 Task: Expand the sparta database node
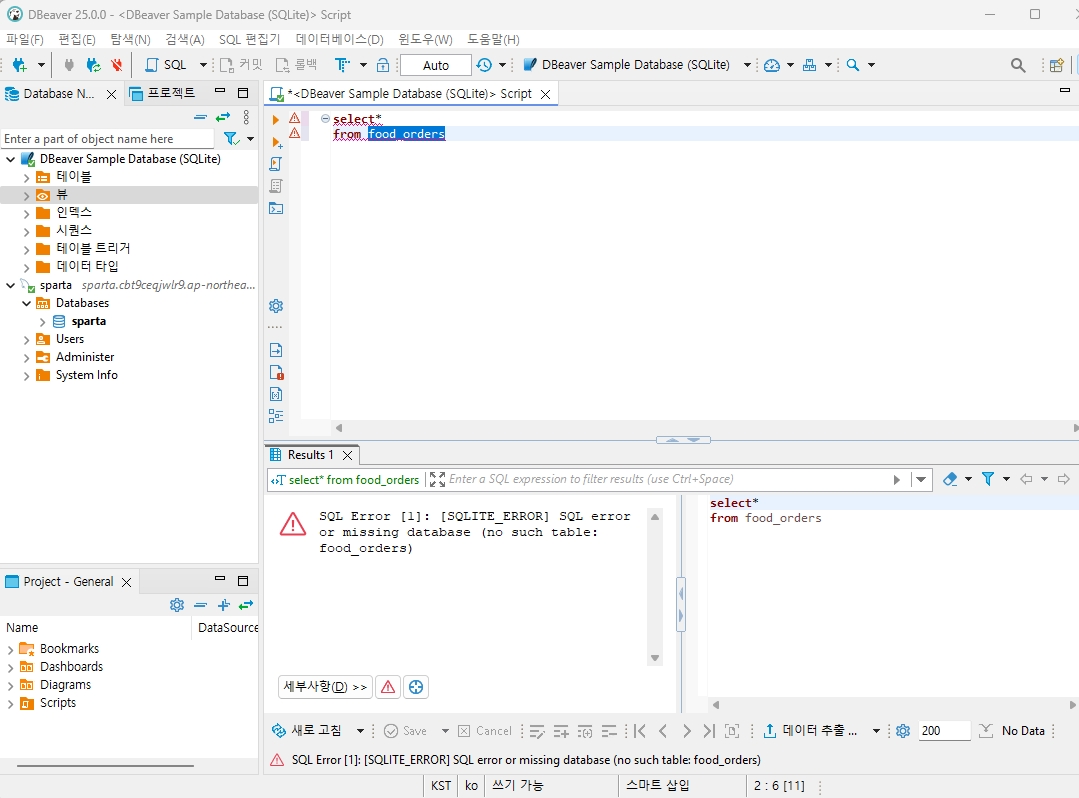43,321
